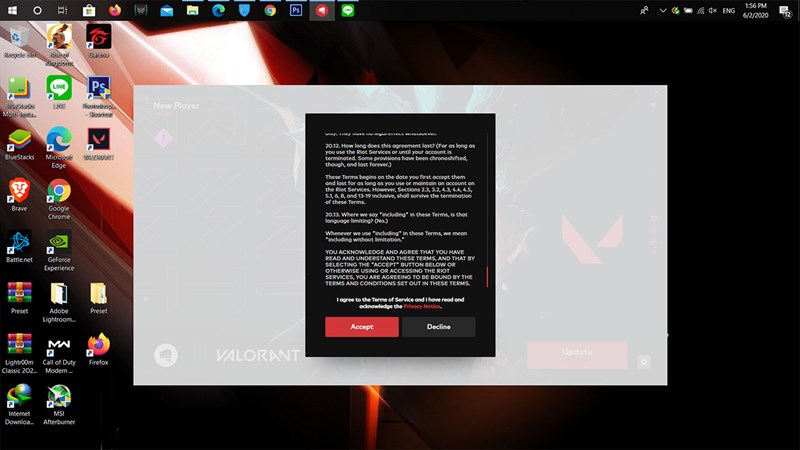Open the LINE desktop shortcut
This screenshot has width=800, height=450.
(x=59, y=92)
